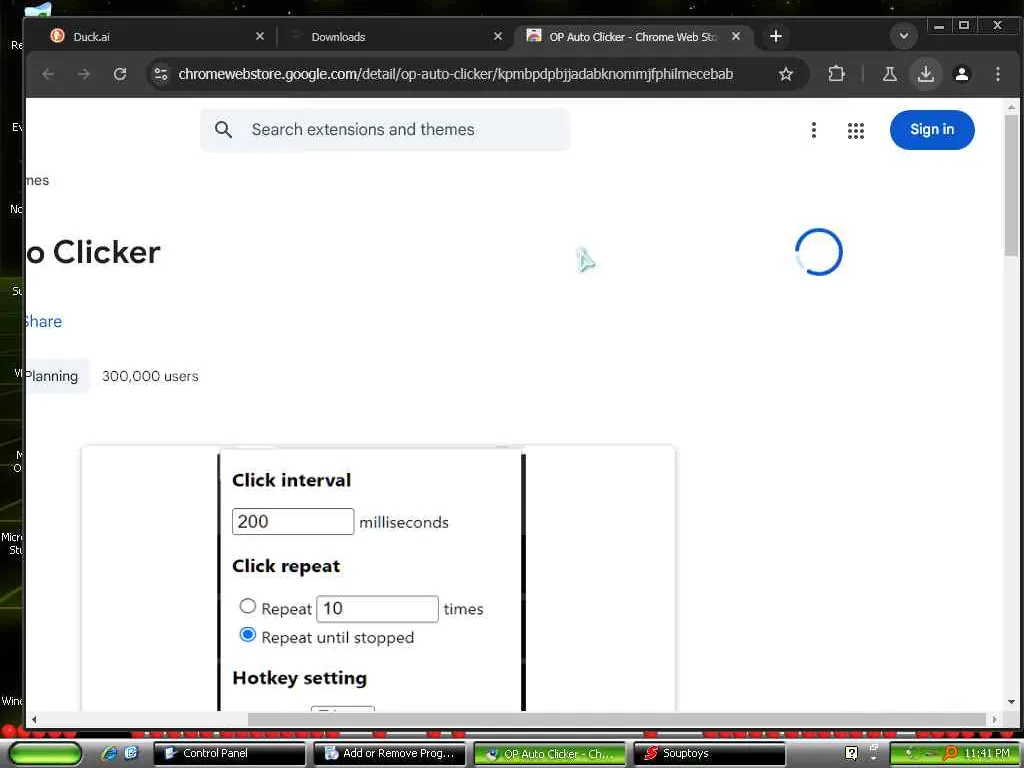Click the extension preview screenshot
Image resolution: width=1024 pixels, height=768 pixels.
pyautogui.click(x=379, y=579)
